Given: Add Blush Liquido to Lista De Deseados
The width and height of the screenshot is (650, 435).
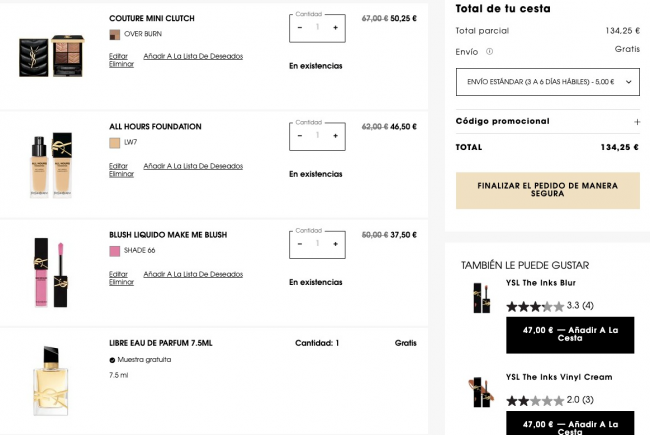Looking at the screenshot, I should pos(193,274).
